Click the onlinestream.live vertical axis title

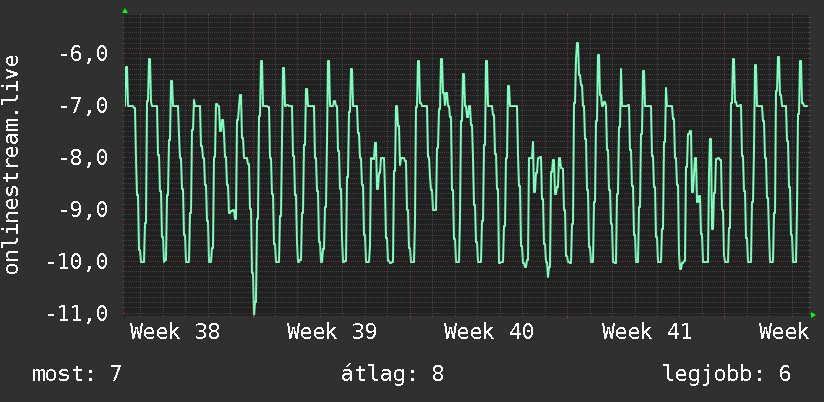[x=11, y=164]
